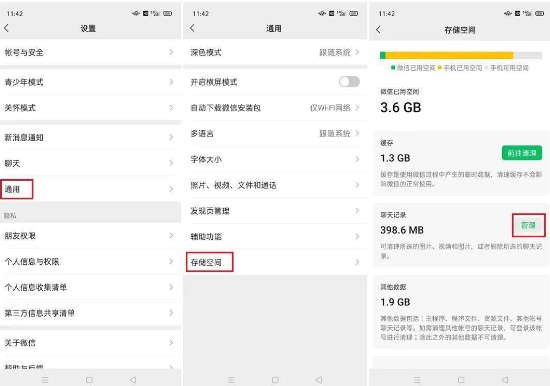Tap the green 前往清理 cache button

[x=522, y=153]
